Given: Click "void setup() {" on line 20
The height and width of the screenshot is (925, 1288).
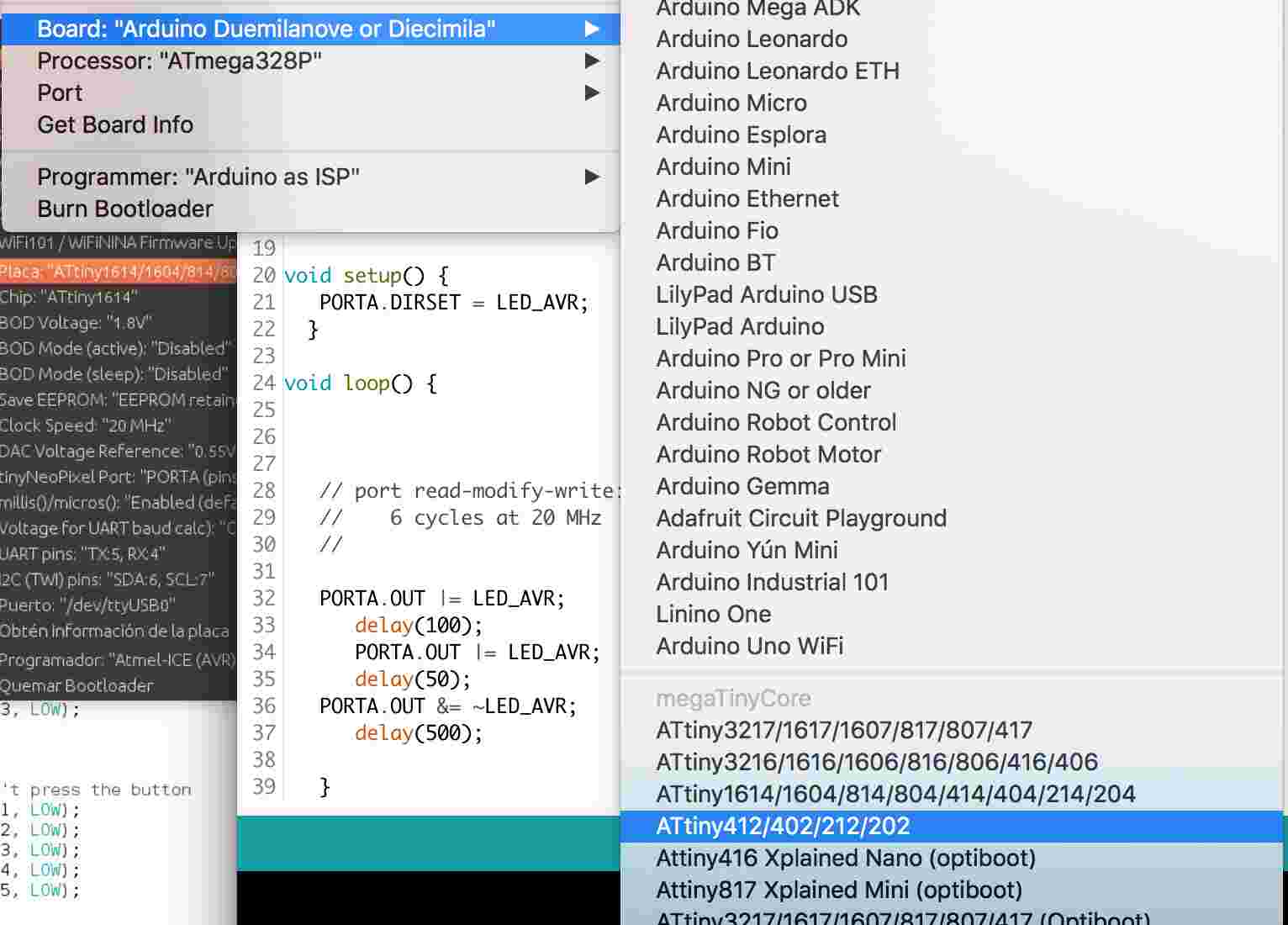Looking at the screenshot, I should [367, 275].
